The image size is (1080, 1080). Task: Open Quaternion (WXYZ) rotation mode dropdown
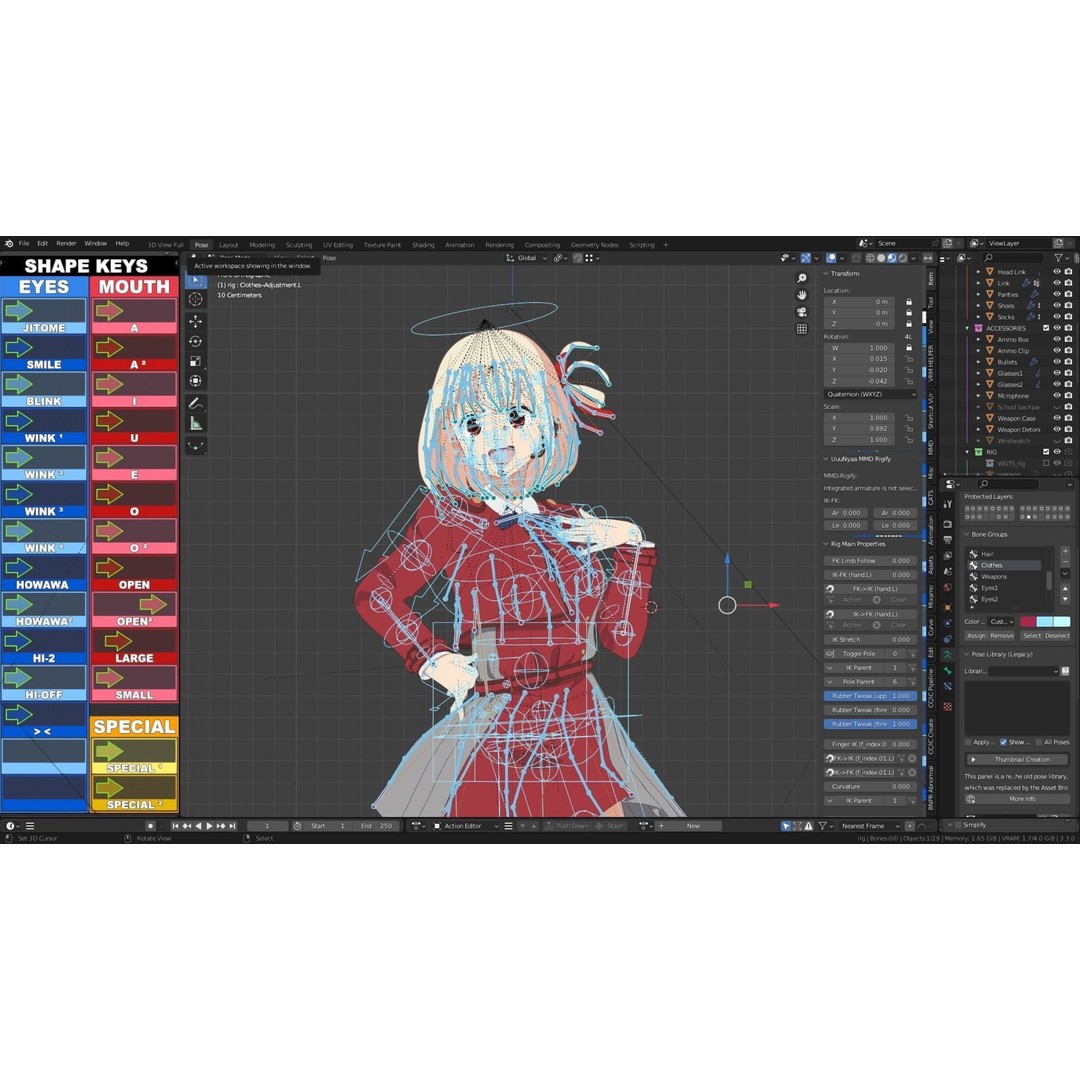tap(871, 394)
